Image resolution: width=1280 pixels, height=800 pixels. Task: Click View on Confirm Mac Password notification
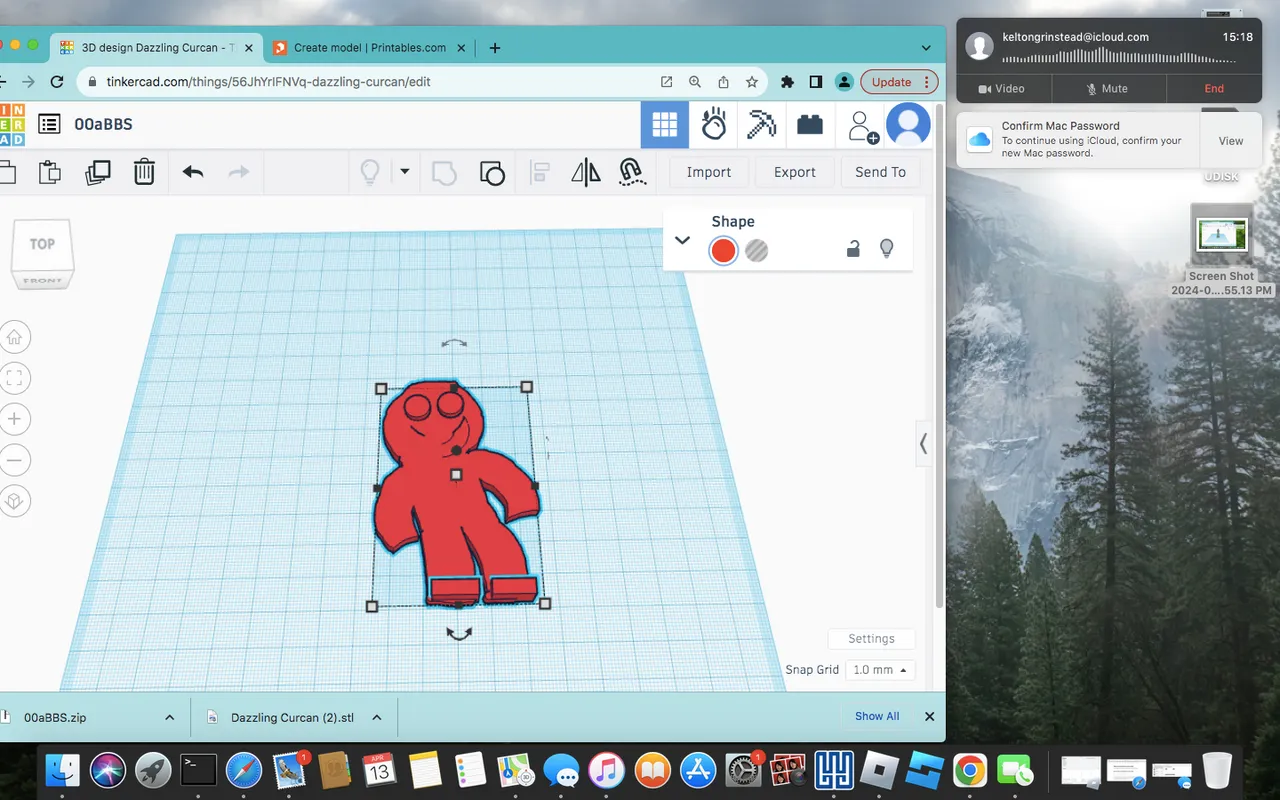click(1231, 141)
